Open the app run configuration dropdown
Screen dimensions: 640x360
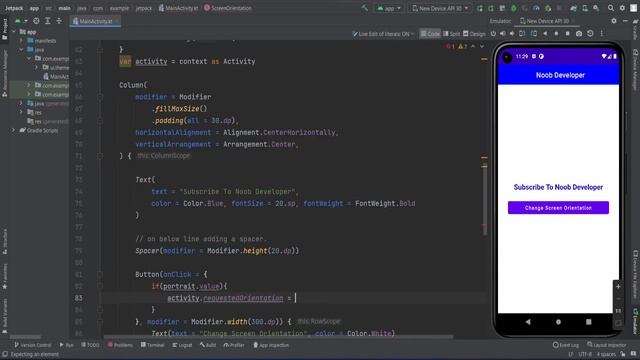coord(388,8)
